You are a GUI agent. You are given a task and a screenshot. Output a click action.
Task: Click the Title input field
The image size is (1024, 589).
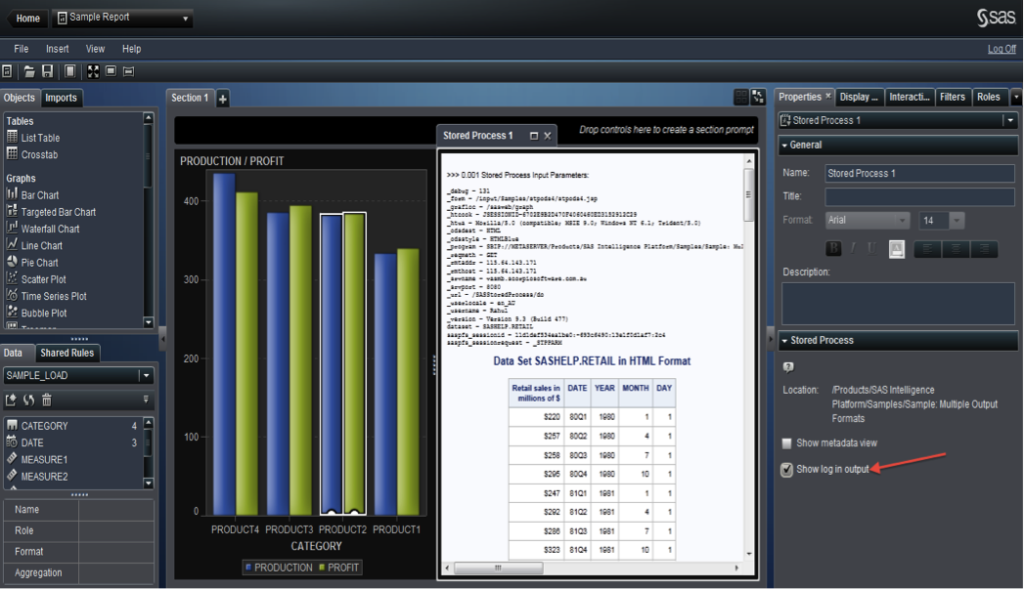920,197
